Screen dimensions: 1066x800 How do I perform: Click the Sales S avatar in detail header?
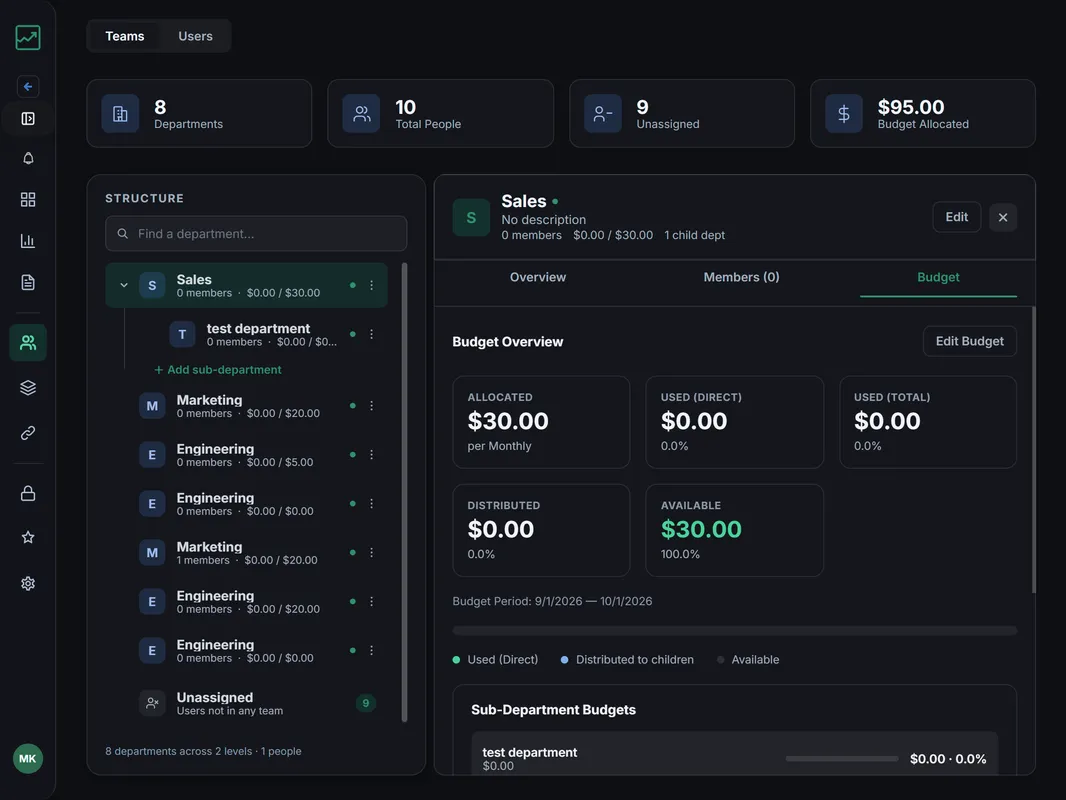tap(471, 218)
